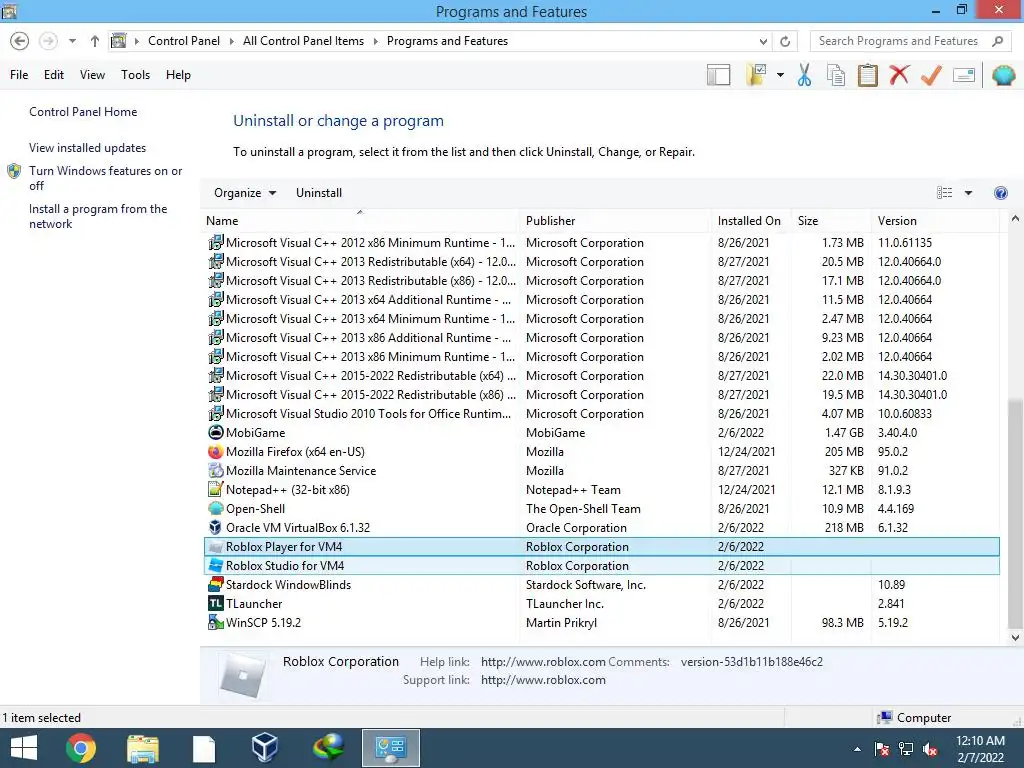Click the orange checkmark Properties icon
Image resolution: width=1024 pixels, height=768 pixels.
coord(931,75)
